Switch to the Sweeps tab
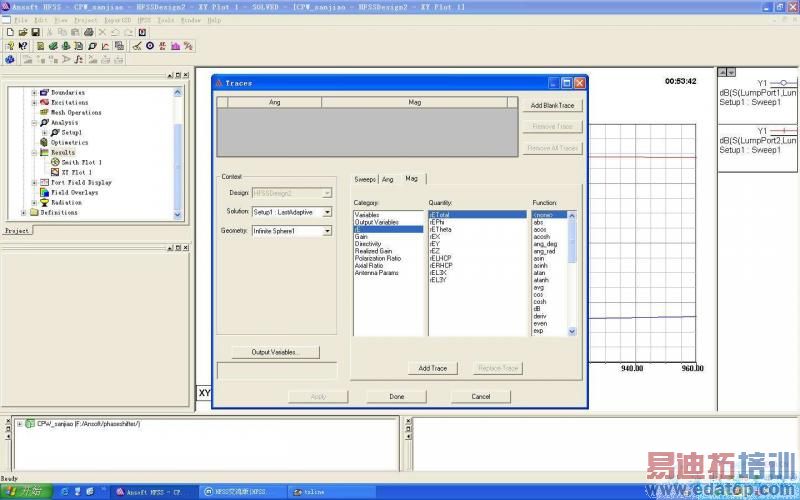The height and width of the screenshot is (500, 800). point(364,179)
